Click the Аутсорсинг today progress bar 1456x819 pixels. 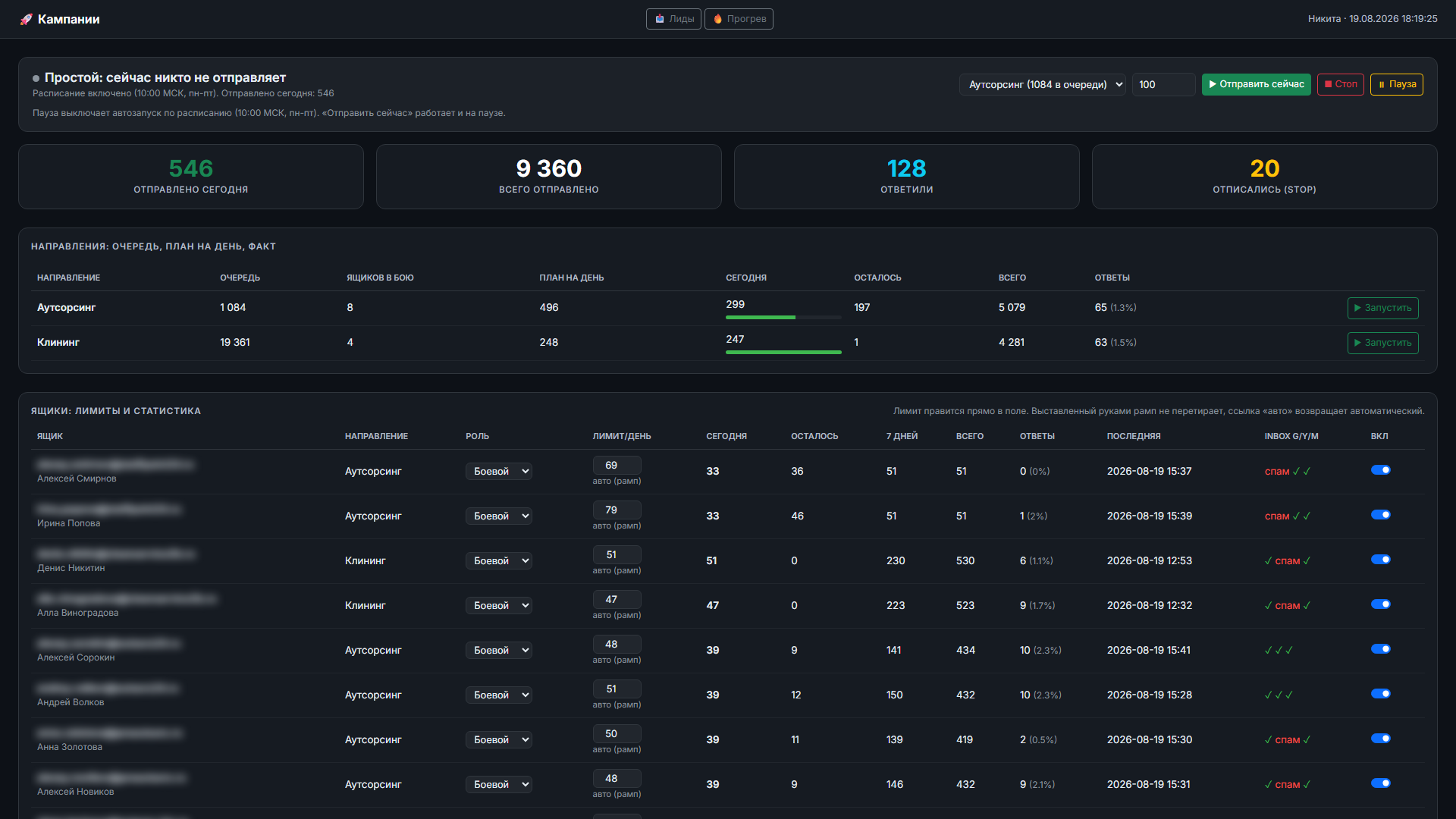tap(783, 317)
